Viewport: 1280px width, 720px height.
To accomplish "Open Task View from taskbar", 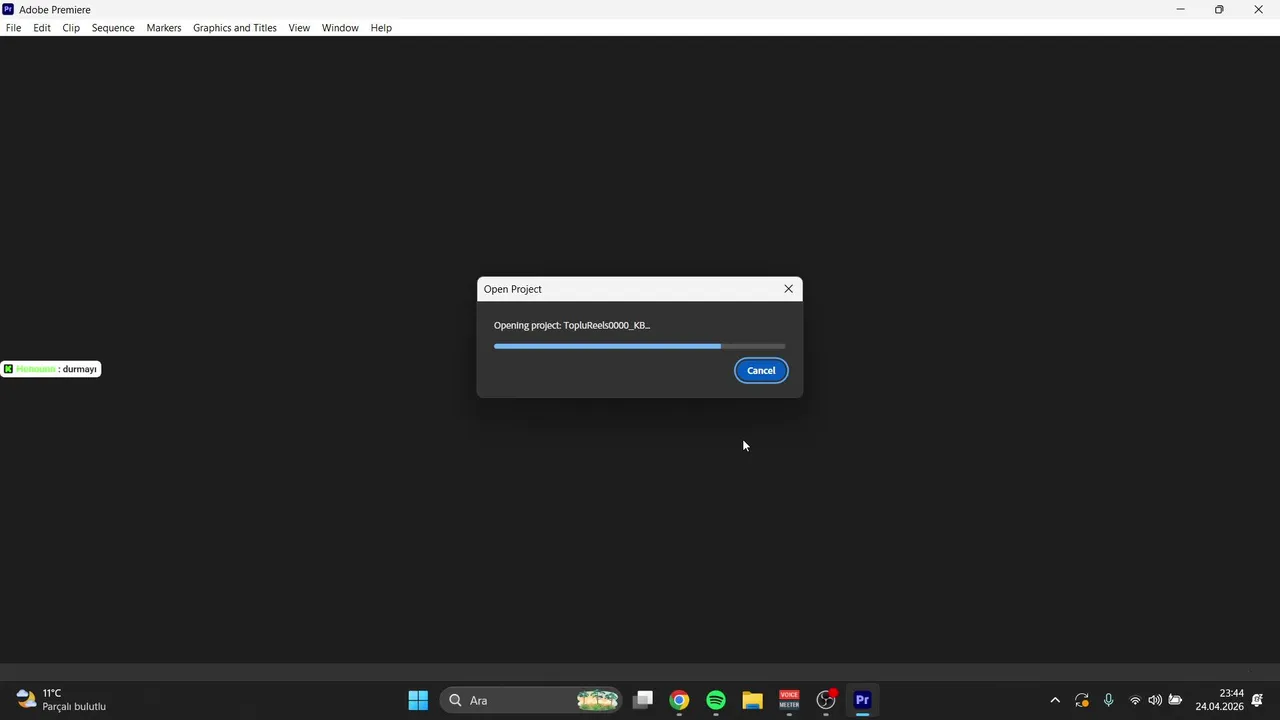I will click(x=643, y=700).
